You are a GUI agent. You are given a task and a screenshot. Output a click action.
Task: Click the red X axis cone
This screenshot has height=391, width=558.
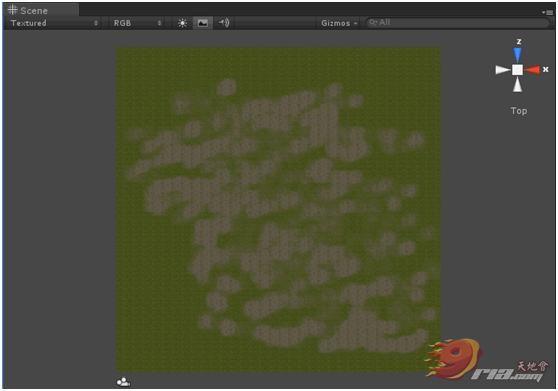click(533, 70)
